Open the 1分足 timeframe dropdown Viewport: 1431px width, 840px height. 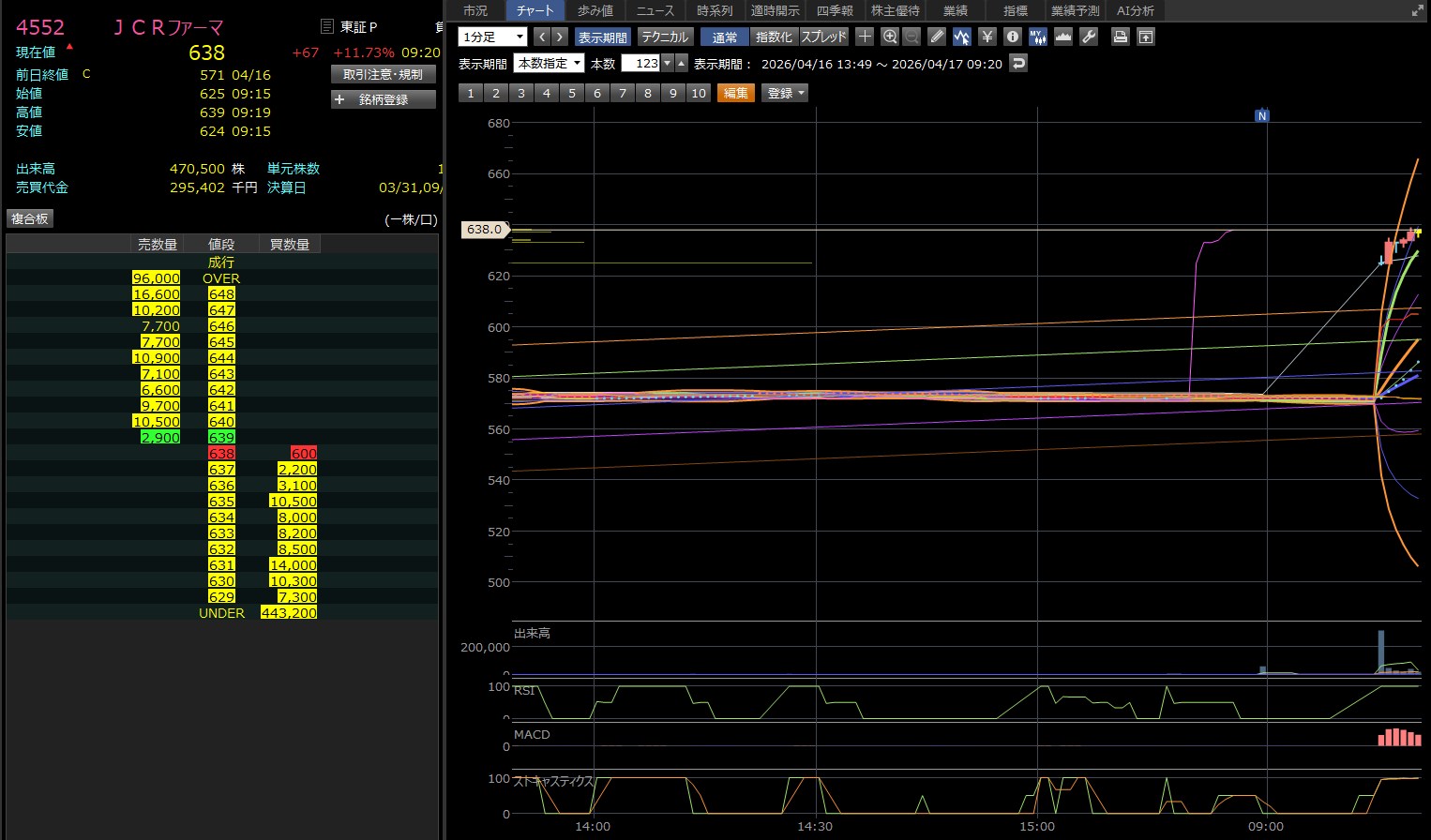pyautogui.click(x=492, y=37)
